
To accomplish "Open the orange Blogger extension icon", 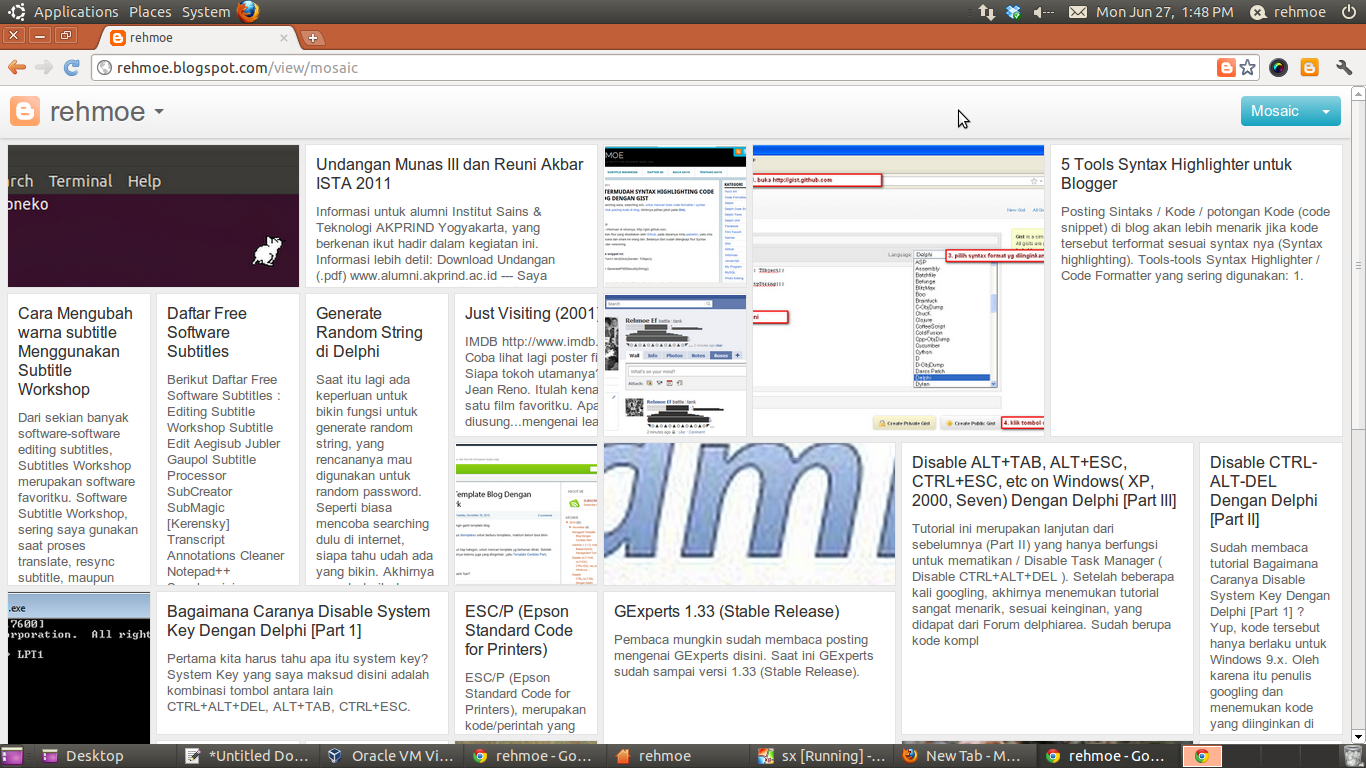I will 1309,68.
